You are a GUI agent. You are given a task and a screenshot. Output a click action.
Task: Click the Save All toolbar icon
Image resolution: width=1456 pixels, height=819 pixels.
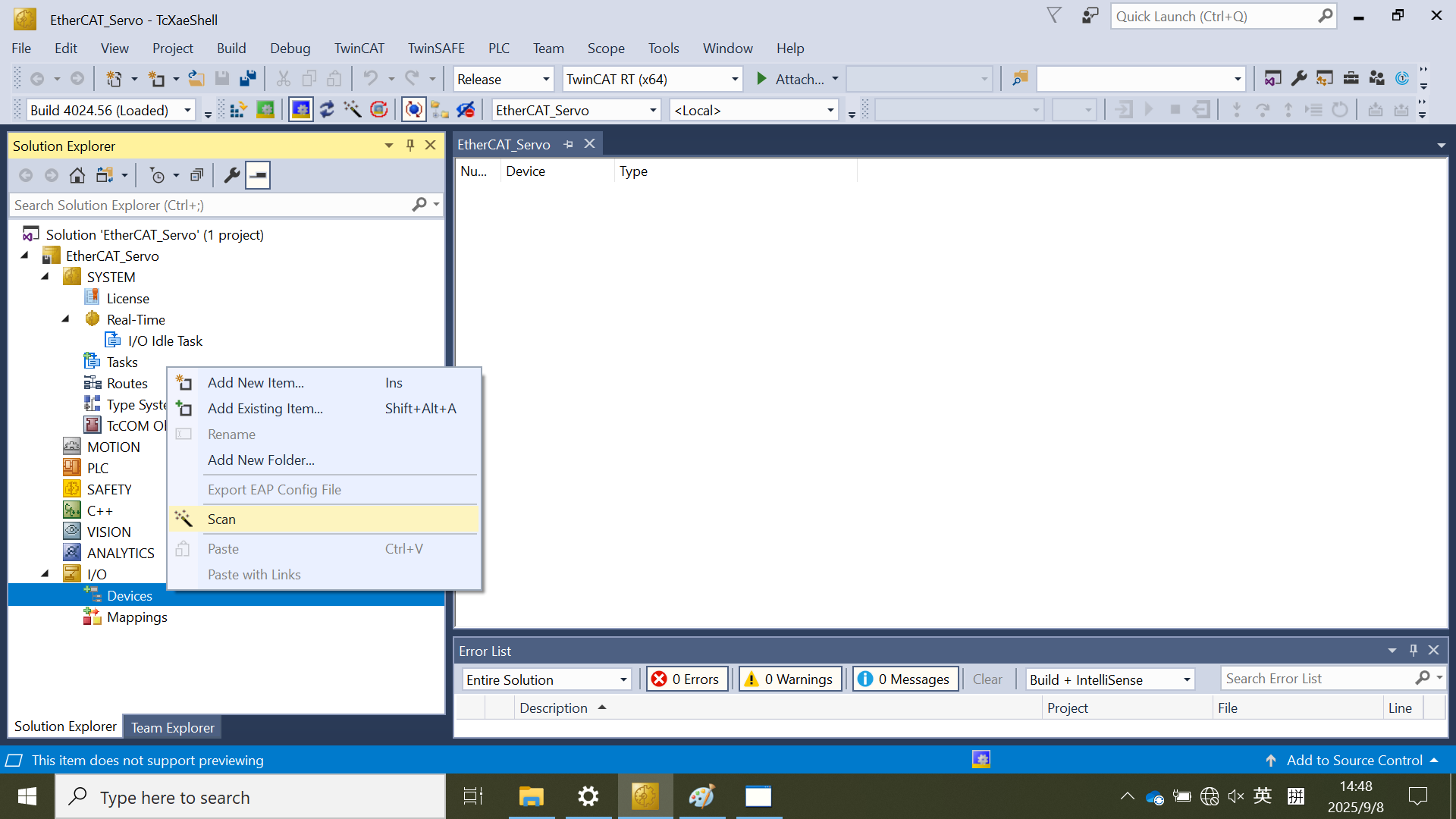[248, 79]
